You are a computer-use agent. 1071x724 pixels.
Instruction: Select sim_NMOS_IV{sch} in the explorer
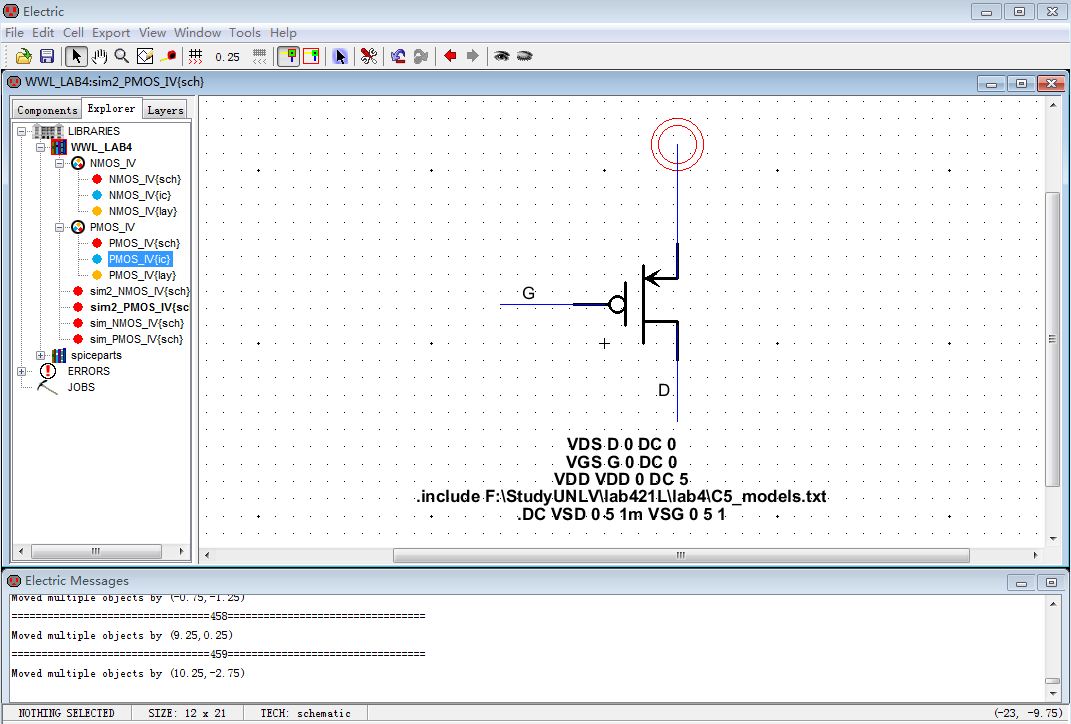click(x=136, y=323)
